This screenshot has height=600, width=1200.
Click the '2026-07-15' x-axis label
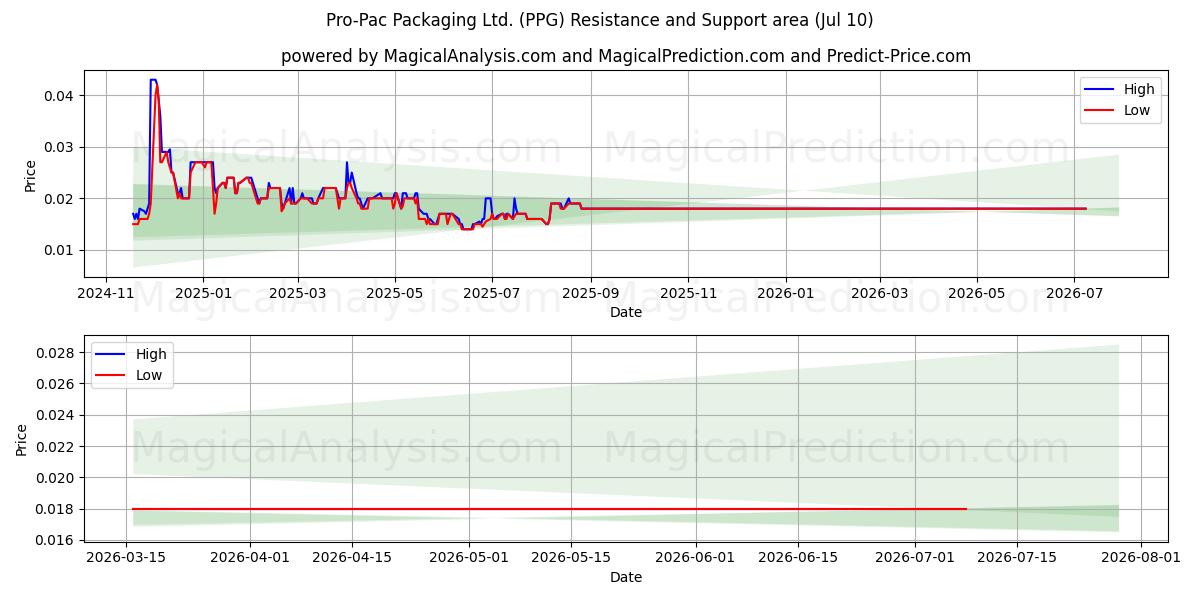pyautogui.click(x=1016, y=560)
